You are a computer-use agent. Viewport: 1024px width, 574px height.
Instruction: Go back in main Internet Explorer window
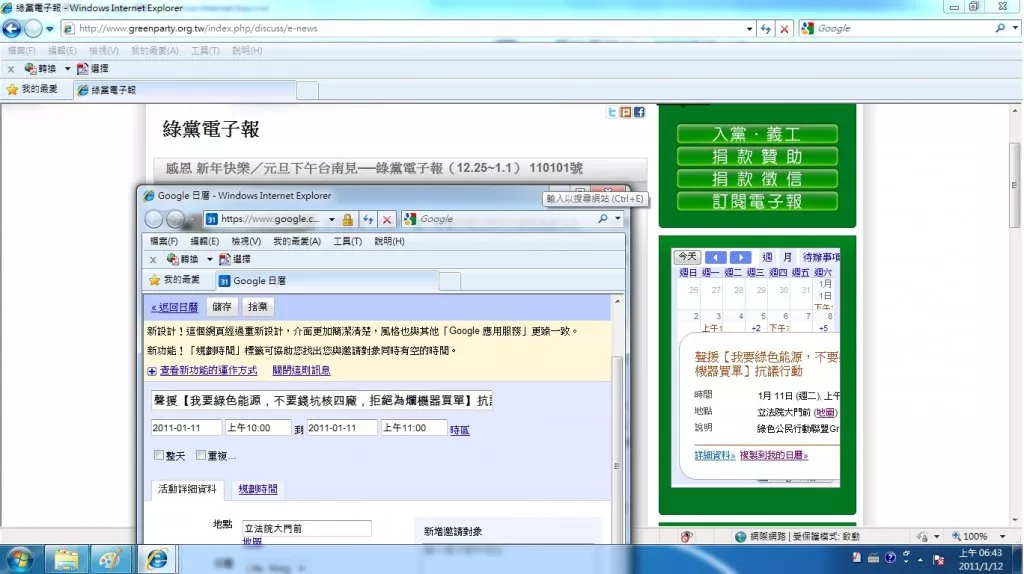12,29
